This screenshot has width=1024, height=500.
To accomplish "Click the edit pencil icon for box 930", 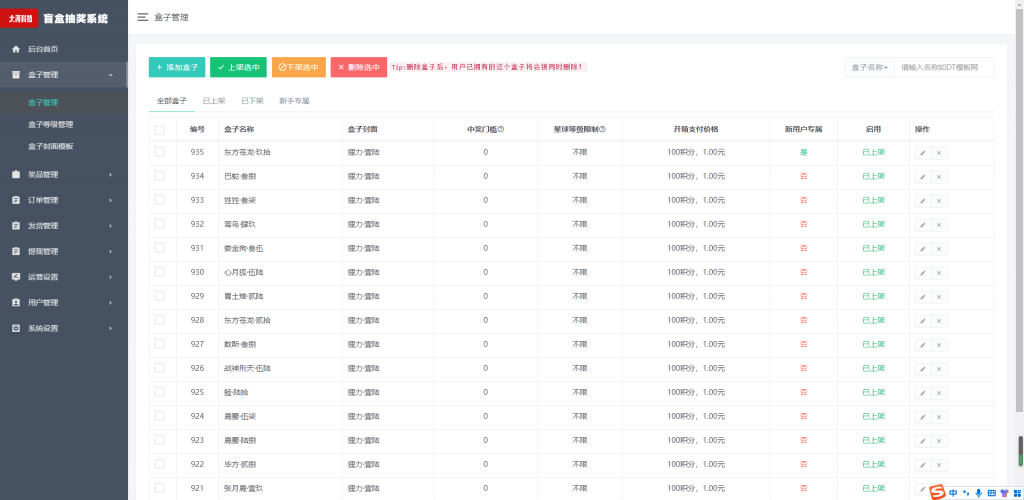I will [x=922, y=272].
